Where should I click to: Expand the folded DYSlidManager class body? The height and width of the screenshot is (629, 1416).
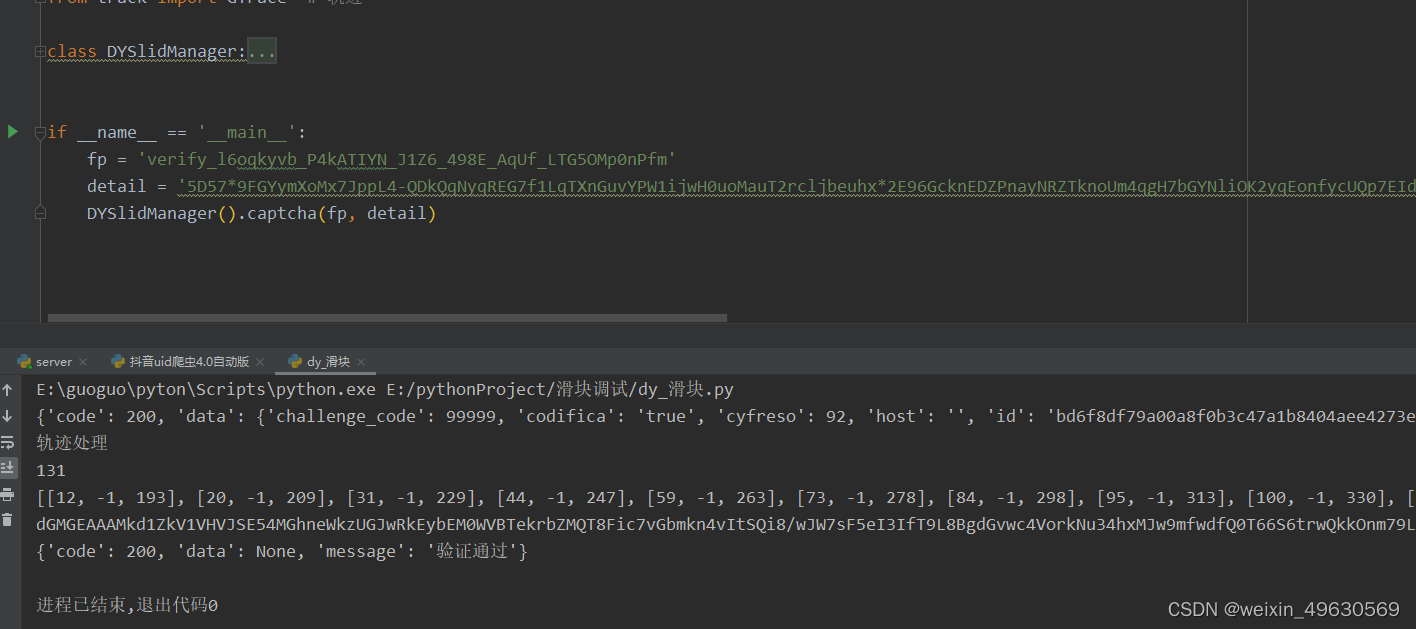pos(262,51)
